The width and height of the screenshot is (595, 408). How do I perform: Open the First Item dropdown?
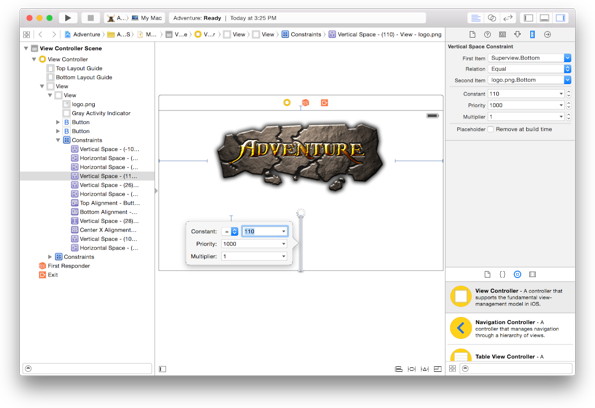click(x=529, y=58)
